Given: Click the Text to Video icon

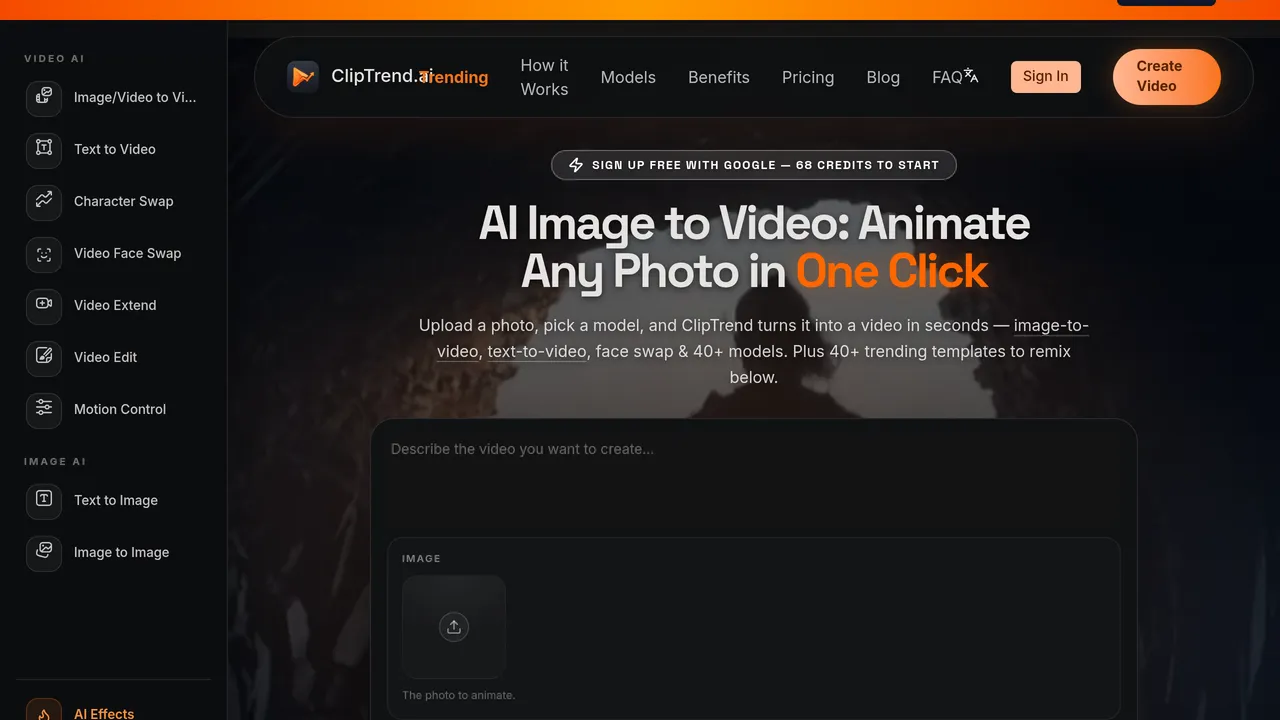Looking at the screenshot, I should coord(44,149).
